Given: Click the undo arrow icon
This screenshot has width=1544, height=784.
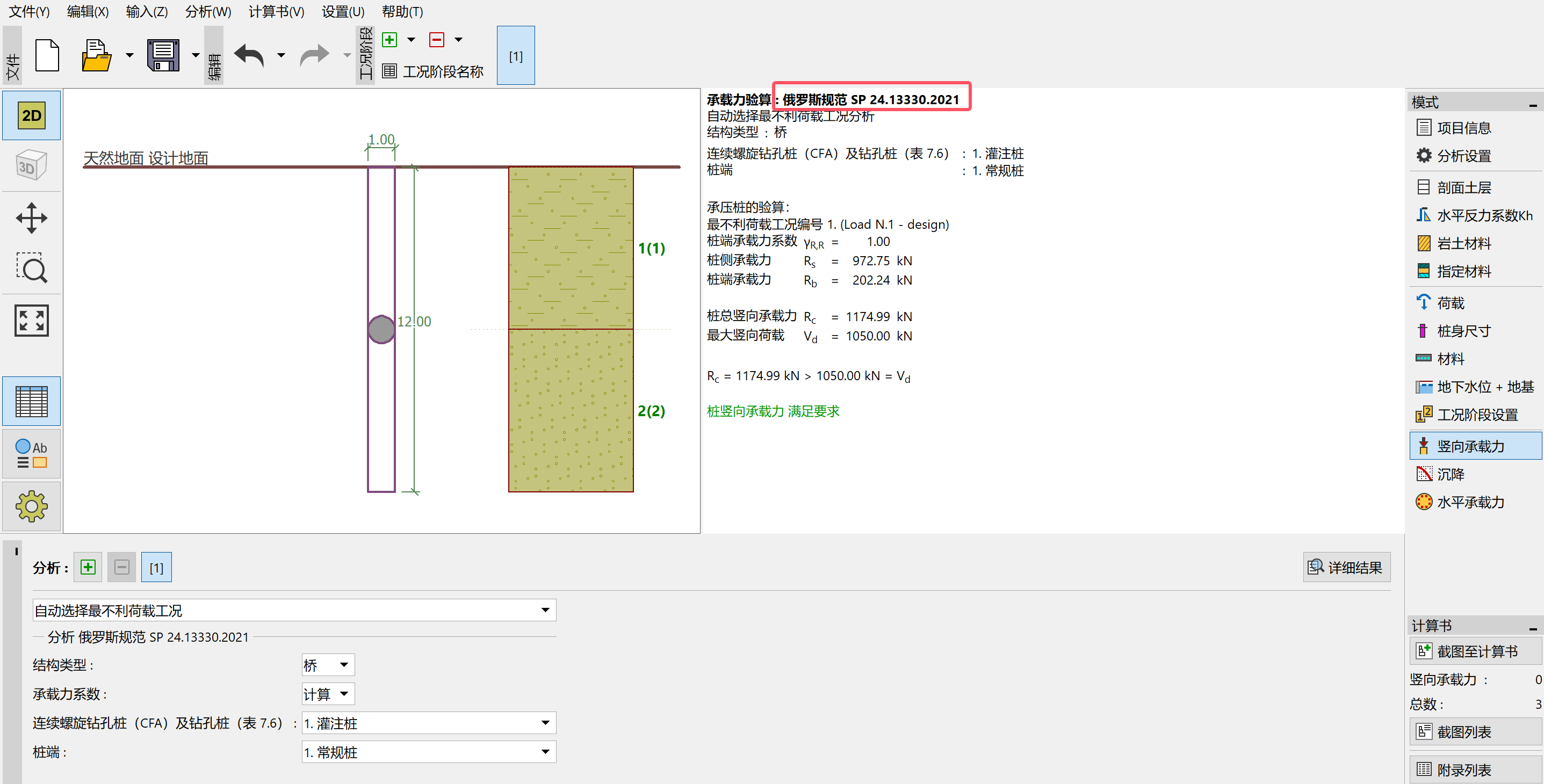Looking at the screenshot, I should [x=249, y=56].
